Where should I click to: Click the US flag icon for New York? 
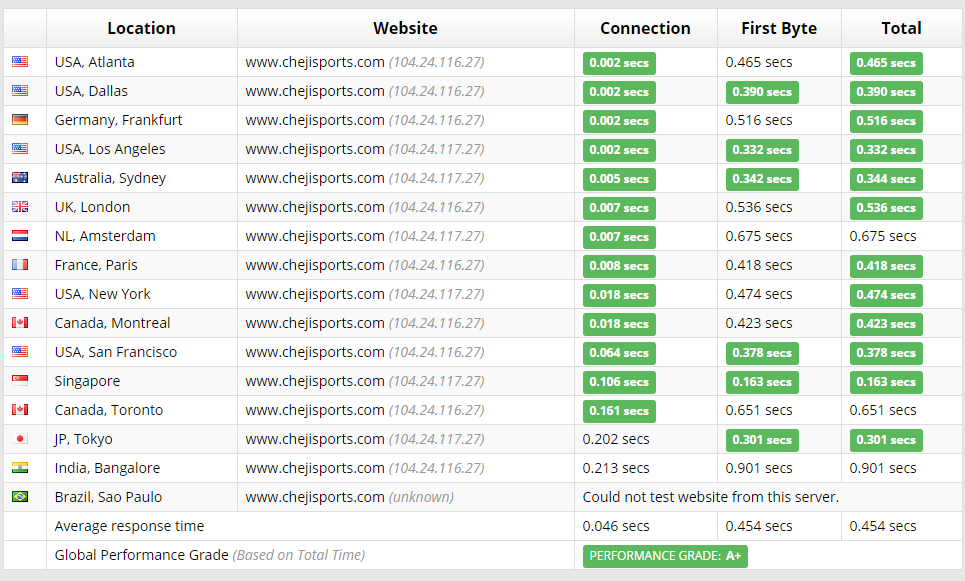point(20,294)
